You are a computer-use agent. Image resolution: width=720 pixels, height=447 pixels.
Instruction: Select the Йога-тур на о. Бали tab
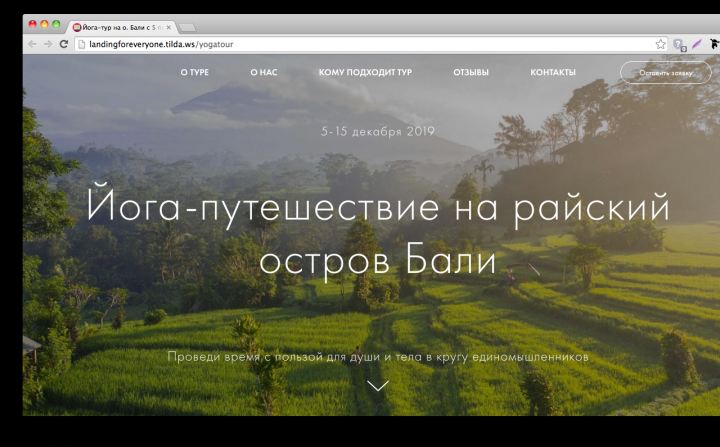pos(122,28)
